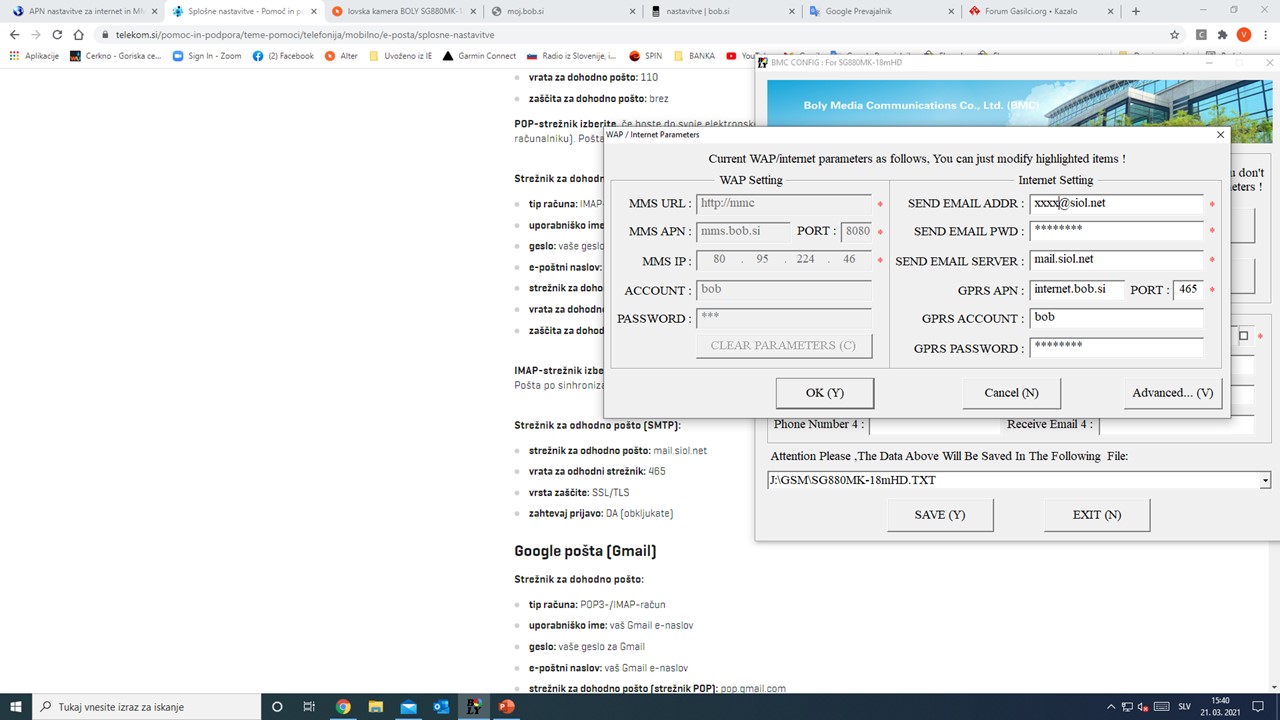Open File Explorer from taskbar
Screen dimensions: 1280x720
pyautogui.click(x=375, y=706)
